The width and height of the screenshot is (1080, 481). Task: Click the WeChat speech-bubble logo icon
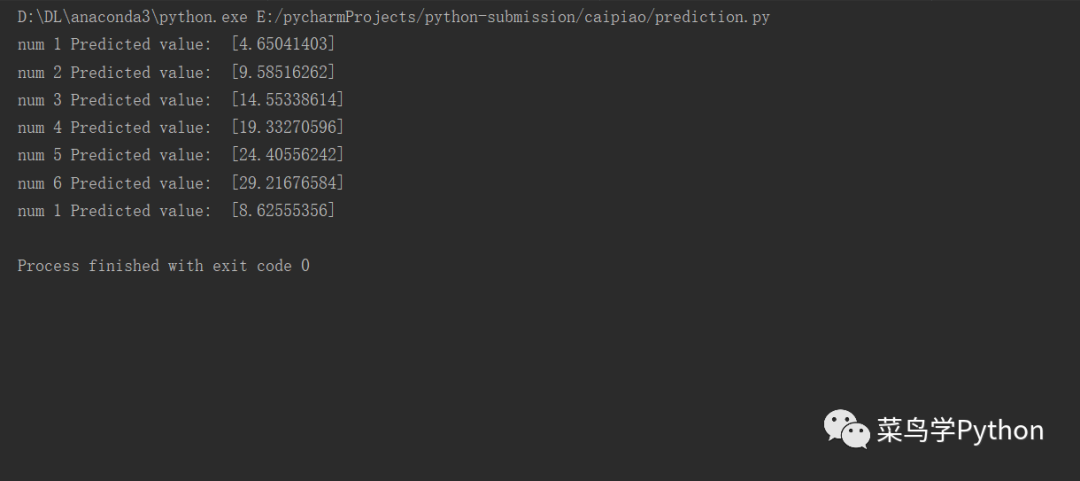(847, 429)
